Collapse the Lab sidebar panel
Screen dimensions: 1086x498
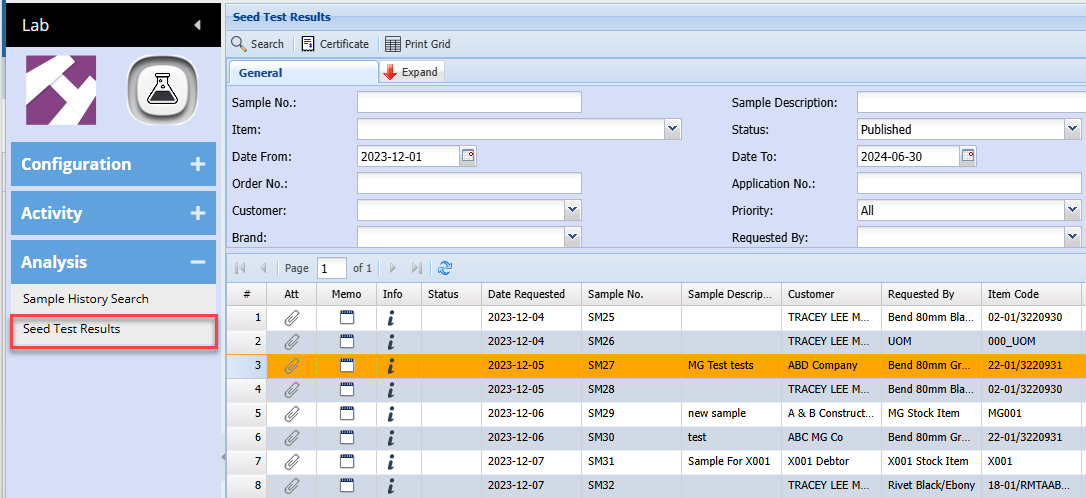point(197,25)
